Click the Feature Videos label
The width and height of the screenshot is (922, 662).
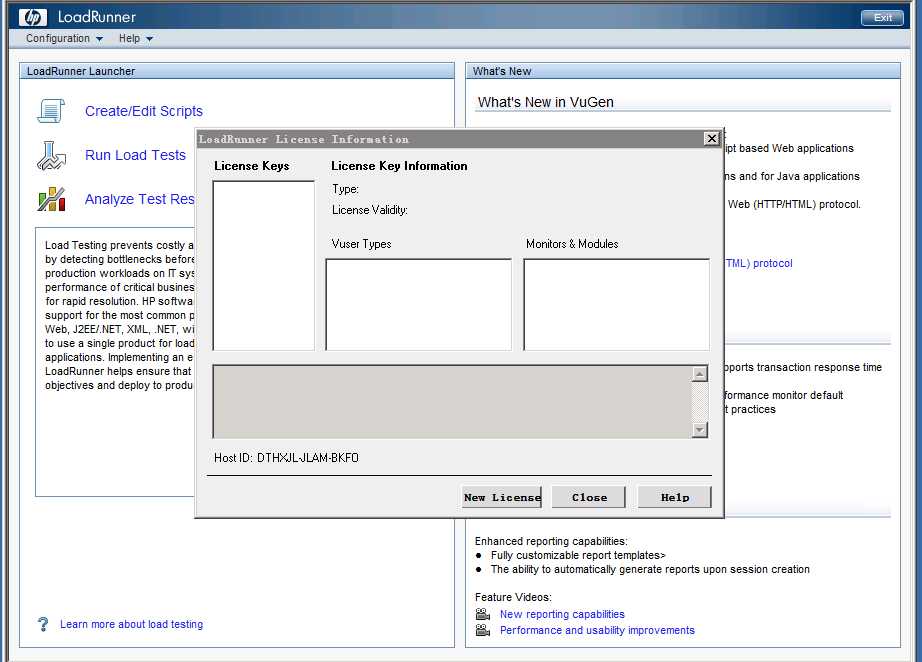(513, 597)
